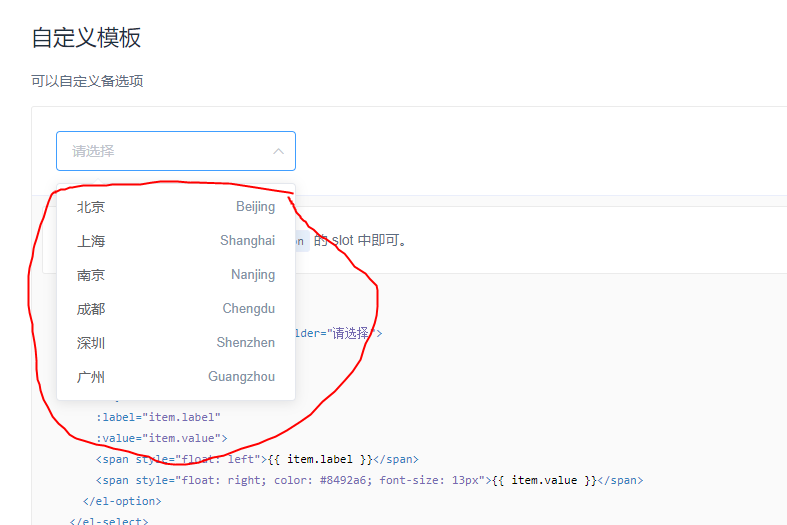Image resolution: width=787 pixels, height=525 pixels.
Task: Click the text 的 slot 中即可。
Action: tap(360, 240)
